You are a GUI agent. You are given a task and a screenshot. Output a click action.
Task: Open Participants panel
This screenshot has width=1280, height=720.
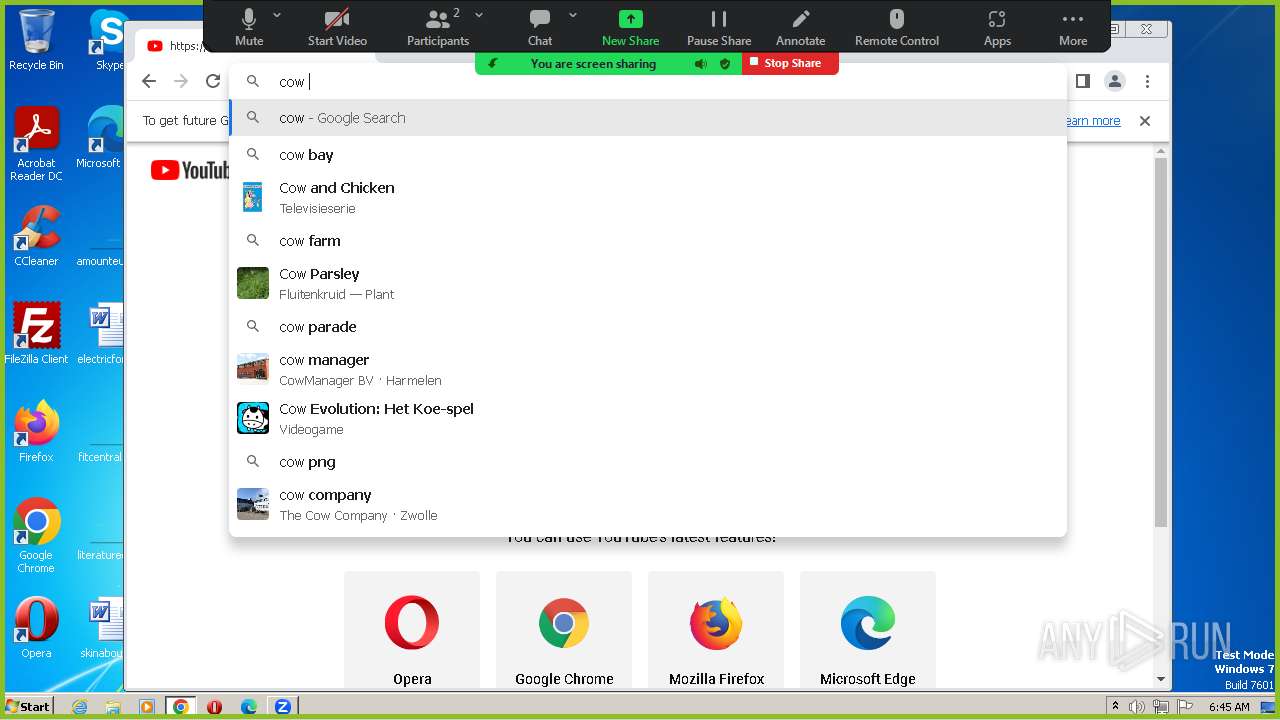[437, 27]
